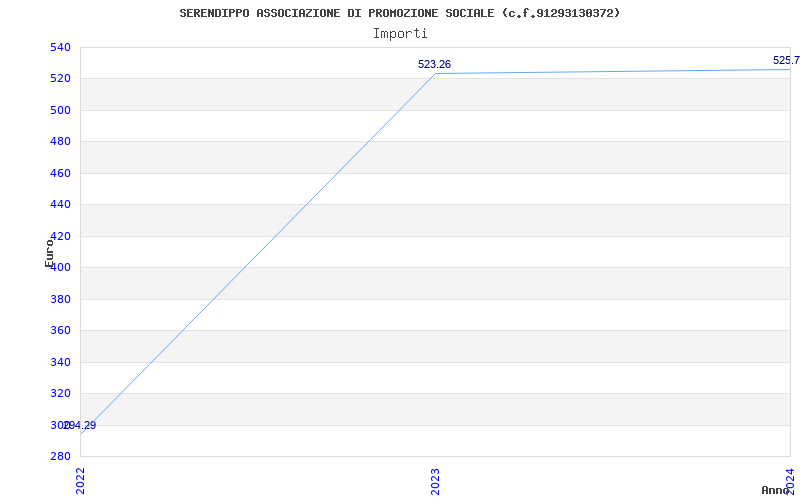This screenshot has height=500, width=800.
Task: Click the 2022 x-axis label
Action: pyautogui.click(x=80, y=481)
